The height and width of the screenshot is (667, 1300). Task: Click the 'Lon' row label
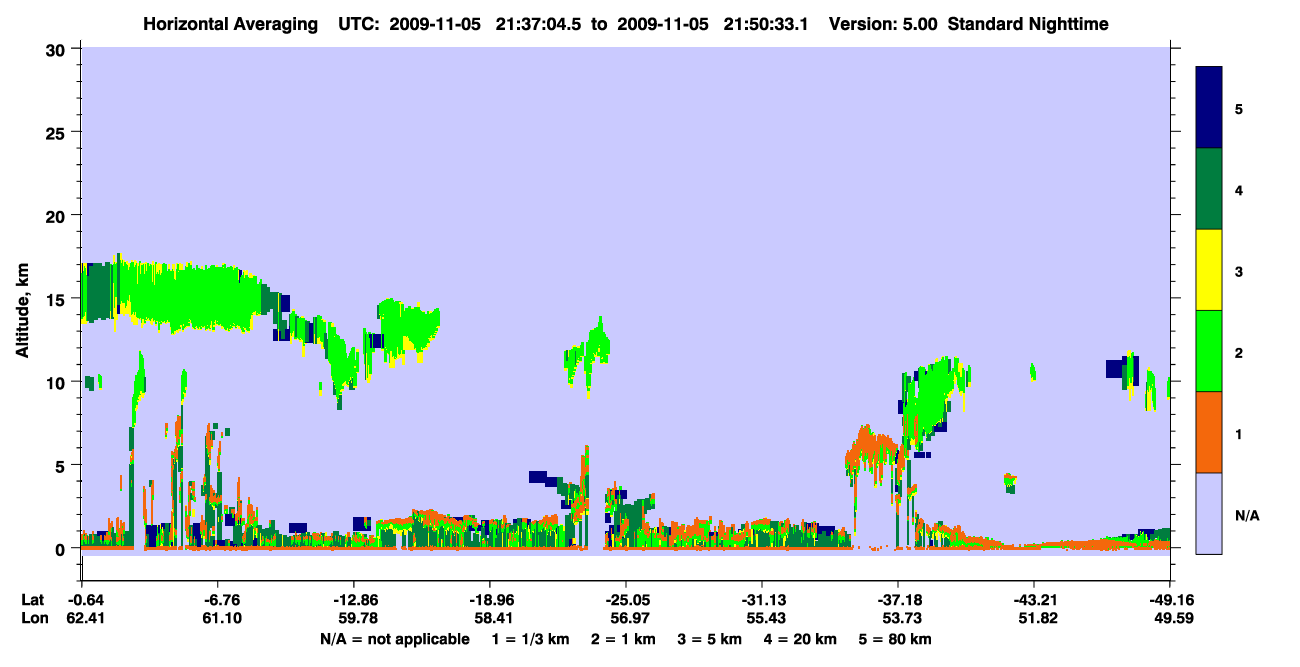(x=34, y=618)
